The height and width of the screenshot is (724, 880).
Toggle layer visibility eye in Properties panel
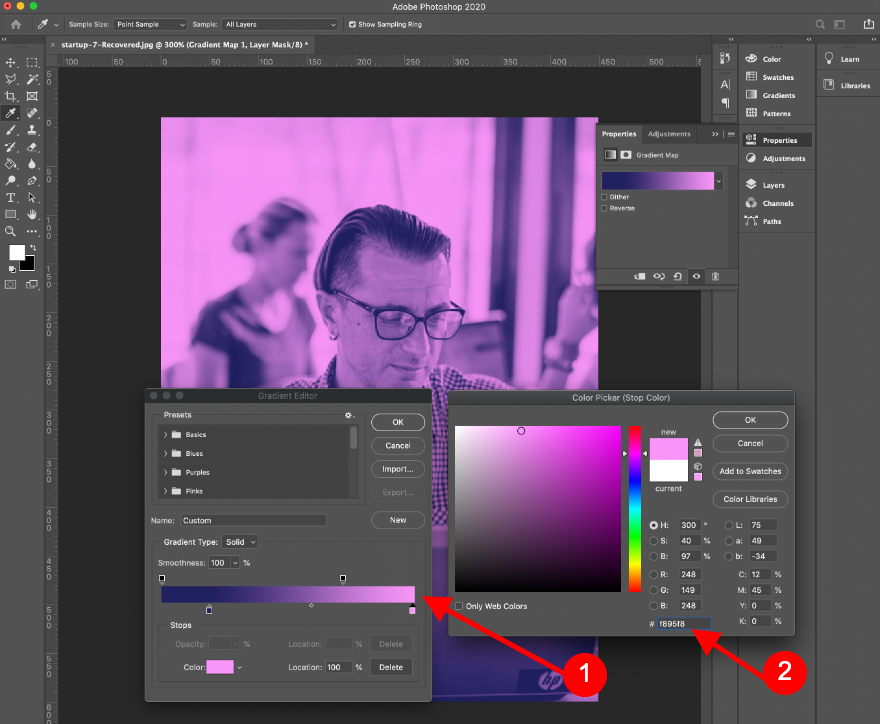[696, 276]
